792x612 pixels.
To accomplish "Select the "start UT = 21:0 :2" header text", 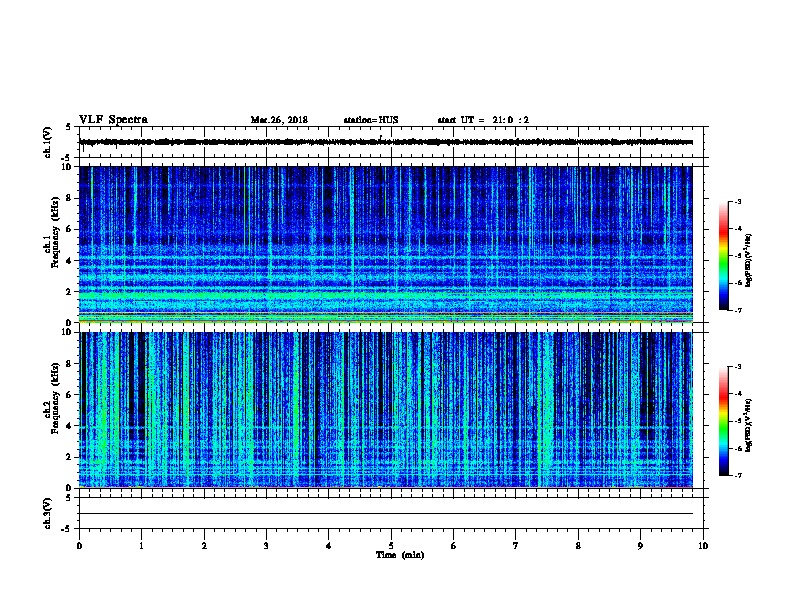I will [483, 120].
